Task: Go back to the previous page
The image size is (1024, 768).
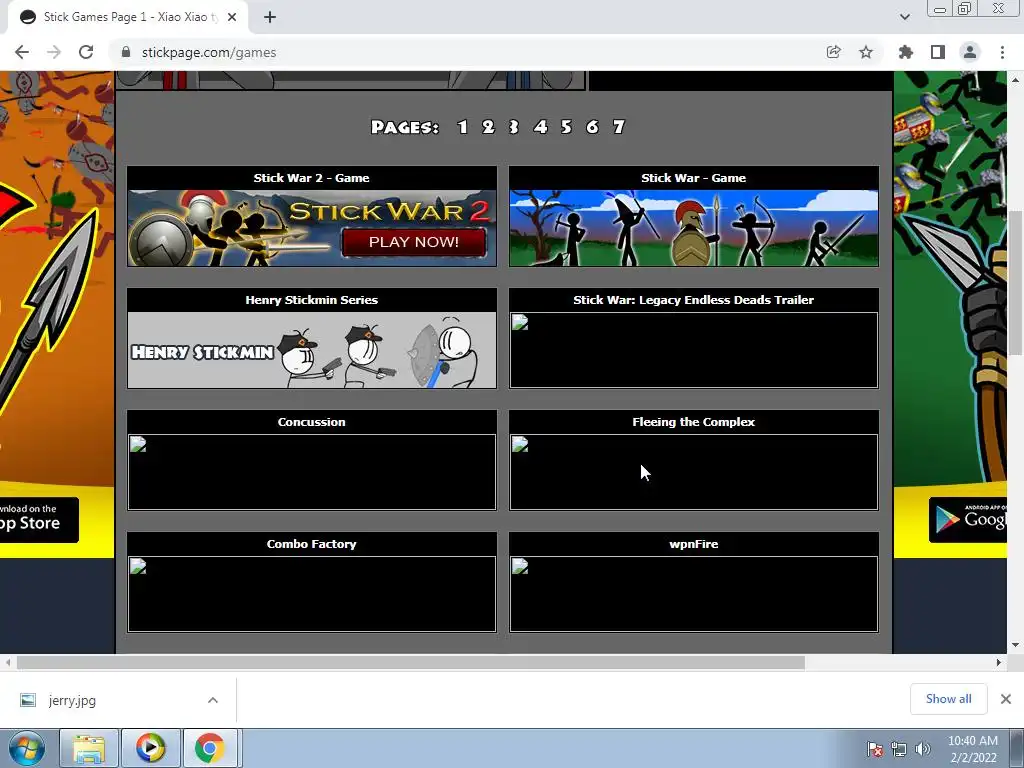Action: click(x=22, y=52)
